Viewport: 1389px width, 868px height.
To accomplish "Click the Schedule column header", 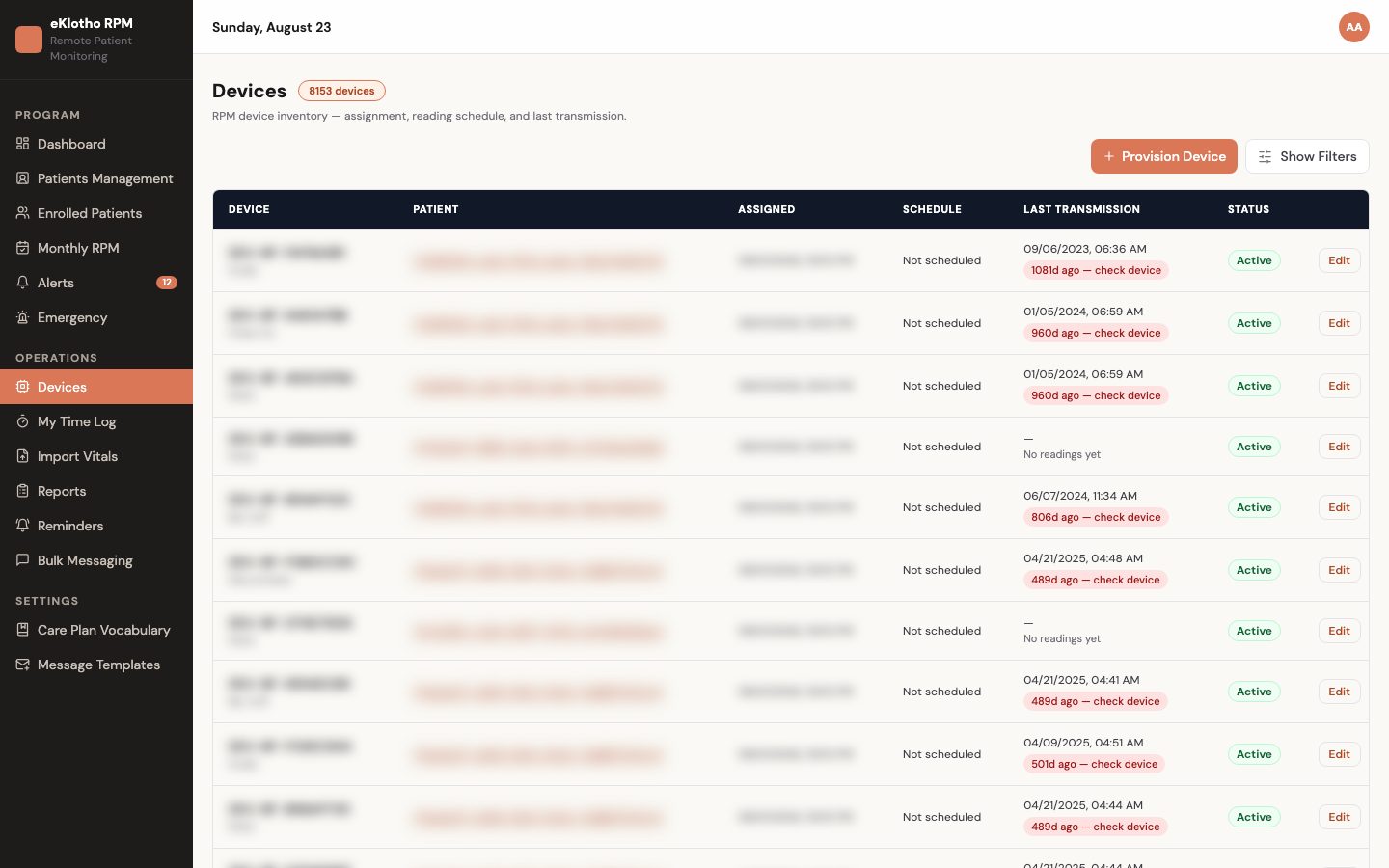I will point(932,209).
